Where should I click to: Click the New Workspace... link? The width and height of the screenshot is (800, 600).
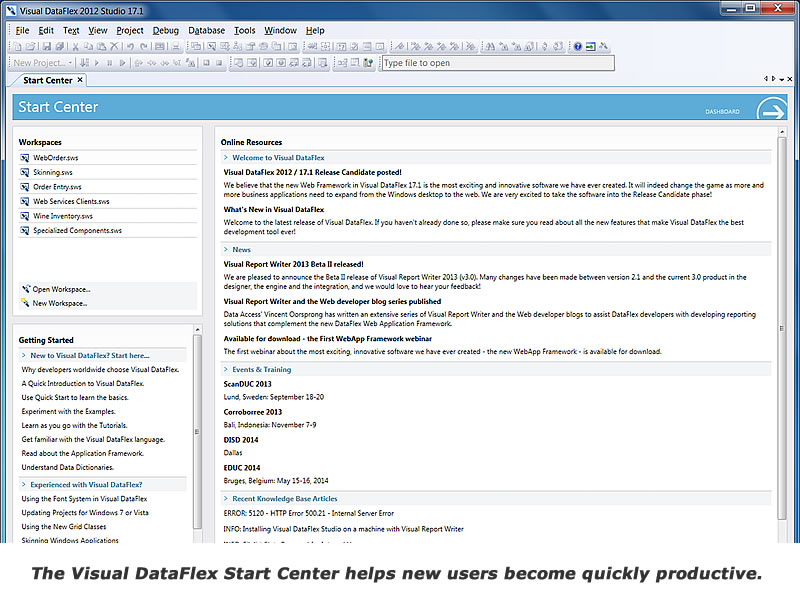(60, 303)
